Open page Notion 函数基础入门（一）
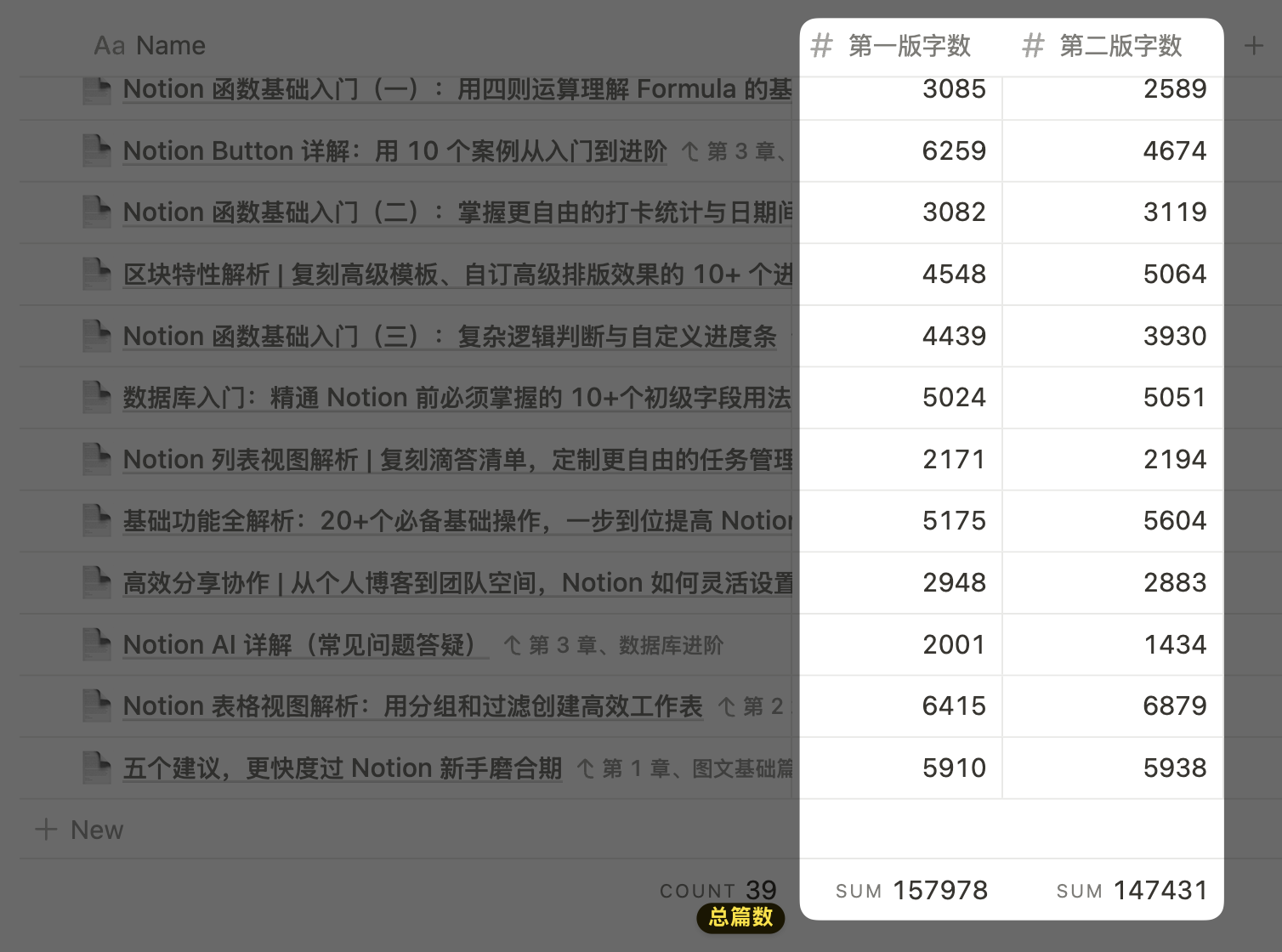 click(457, 89)
